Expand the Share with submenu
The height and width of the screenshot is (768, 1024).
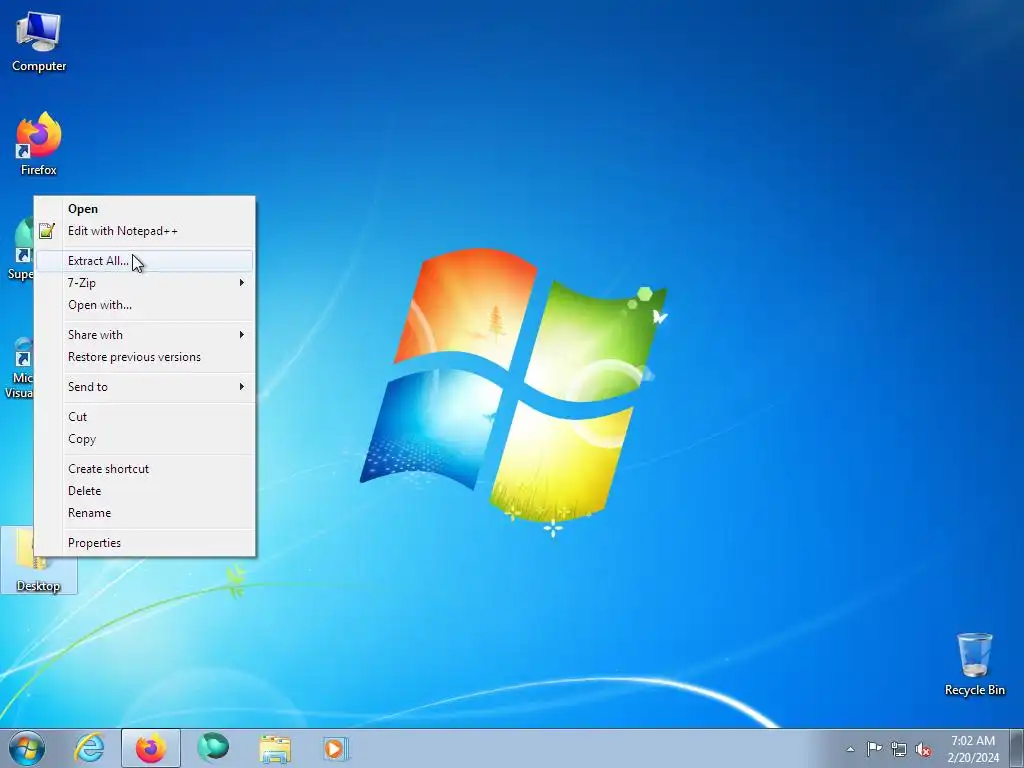click(x=145, y=335)
